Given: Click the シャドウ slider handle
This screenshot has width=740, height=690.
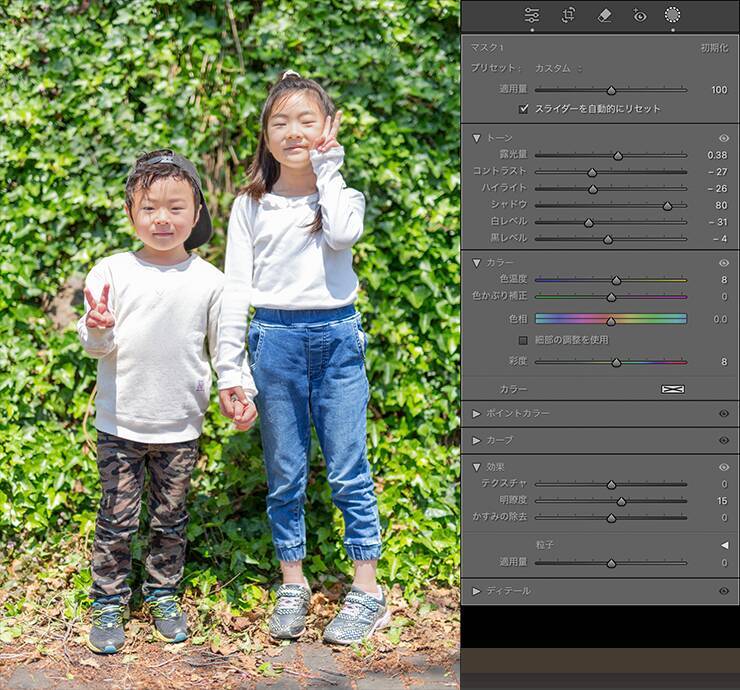Looking at the screenshot, I should coord(667,206).
